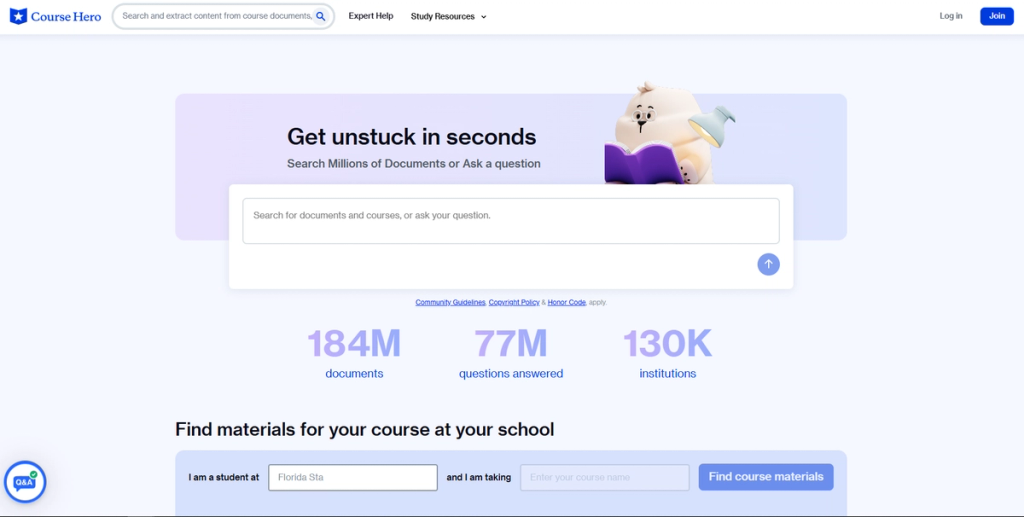Open the Copyright Policy link
Image resolution: width=1024 pixels, height=517 pixels.
514,302
